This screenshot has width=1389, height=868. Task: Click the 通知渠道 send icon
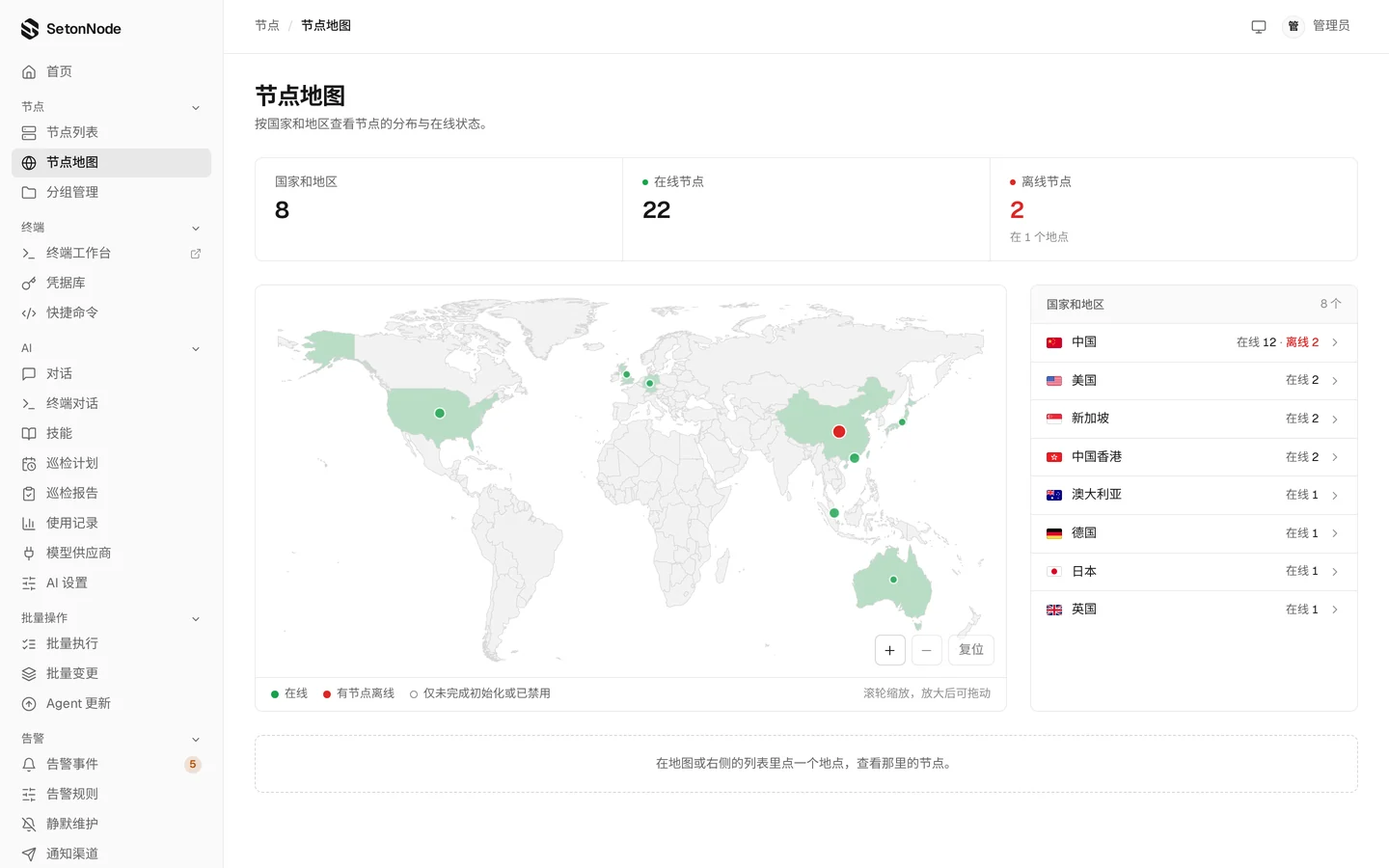29,854
